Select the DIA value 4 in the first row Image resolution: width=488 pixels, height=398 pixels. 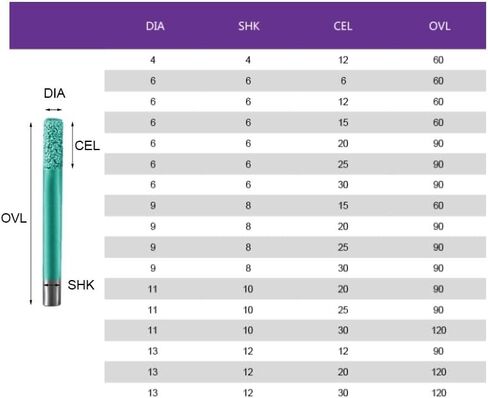pos(153,60)
